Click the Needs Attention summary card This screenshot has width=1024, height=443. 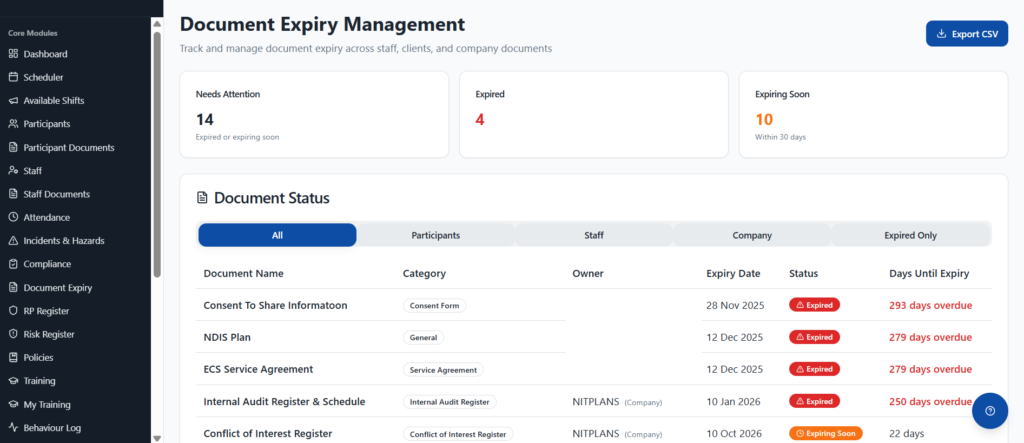coord(314,114)
